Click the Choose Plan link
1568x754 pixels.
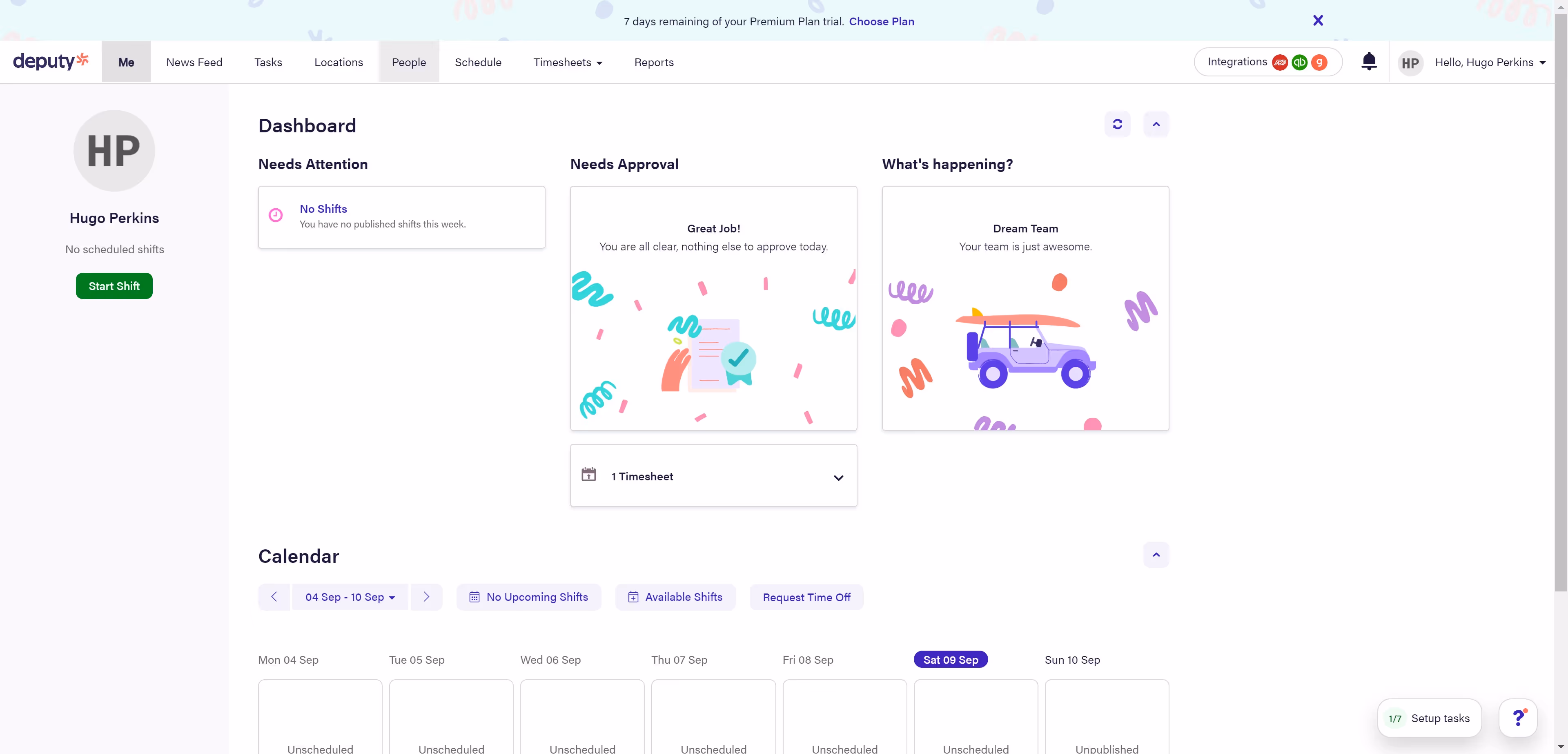coord(882,21)
